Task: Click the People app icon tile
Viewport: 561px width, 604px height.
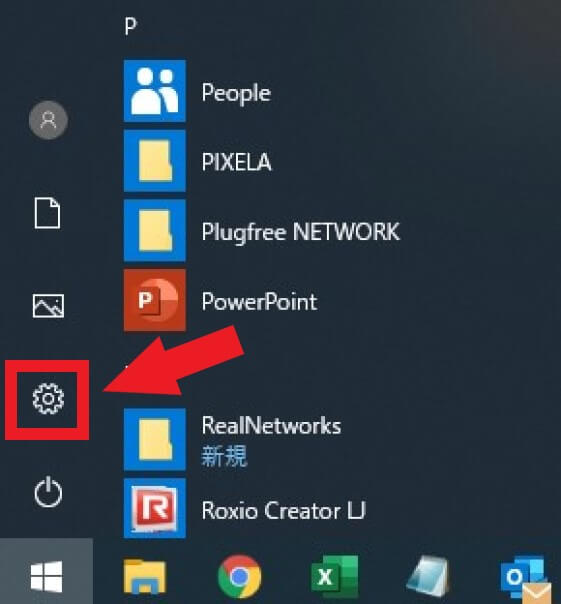Action: (x=155, y=91)
